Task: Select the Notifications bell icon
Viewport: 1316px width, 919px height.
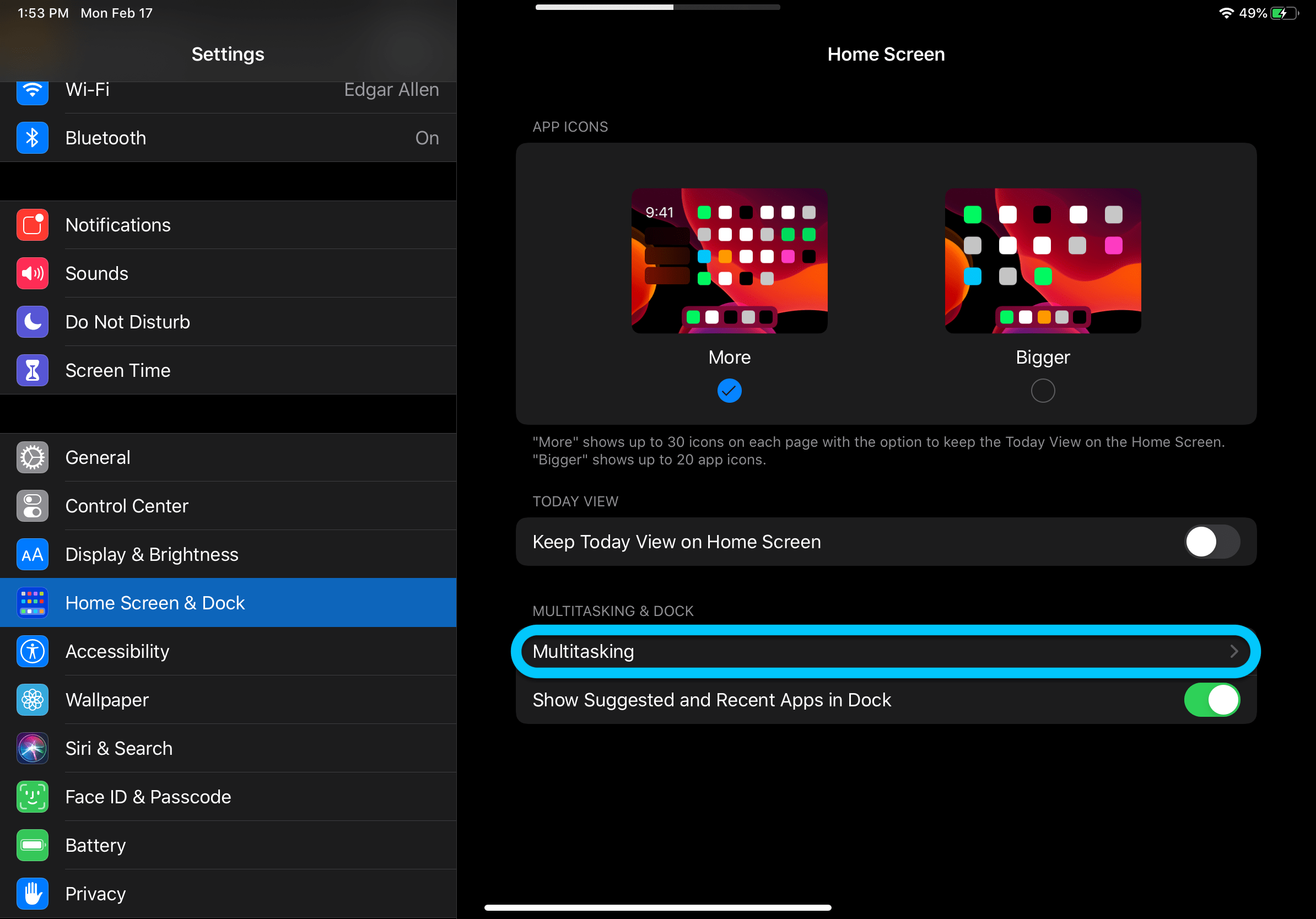Action: [x=32, y=225]
